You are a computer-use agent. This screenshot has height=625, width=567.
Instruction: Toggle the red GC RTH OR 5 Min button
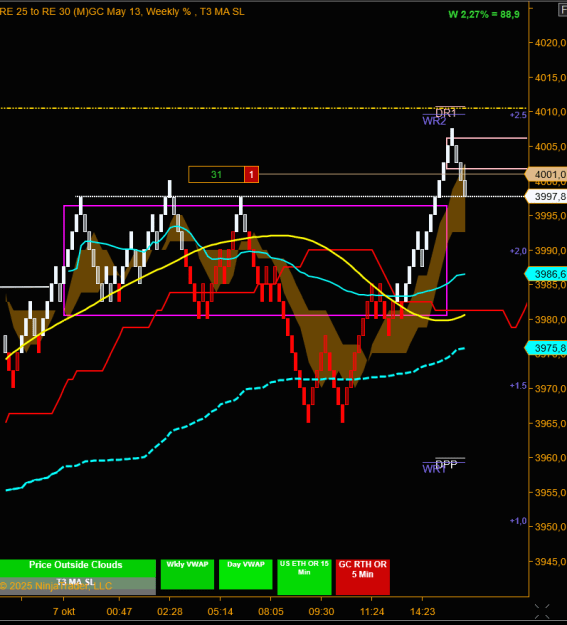coord(362,577)
